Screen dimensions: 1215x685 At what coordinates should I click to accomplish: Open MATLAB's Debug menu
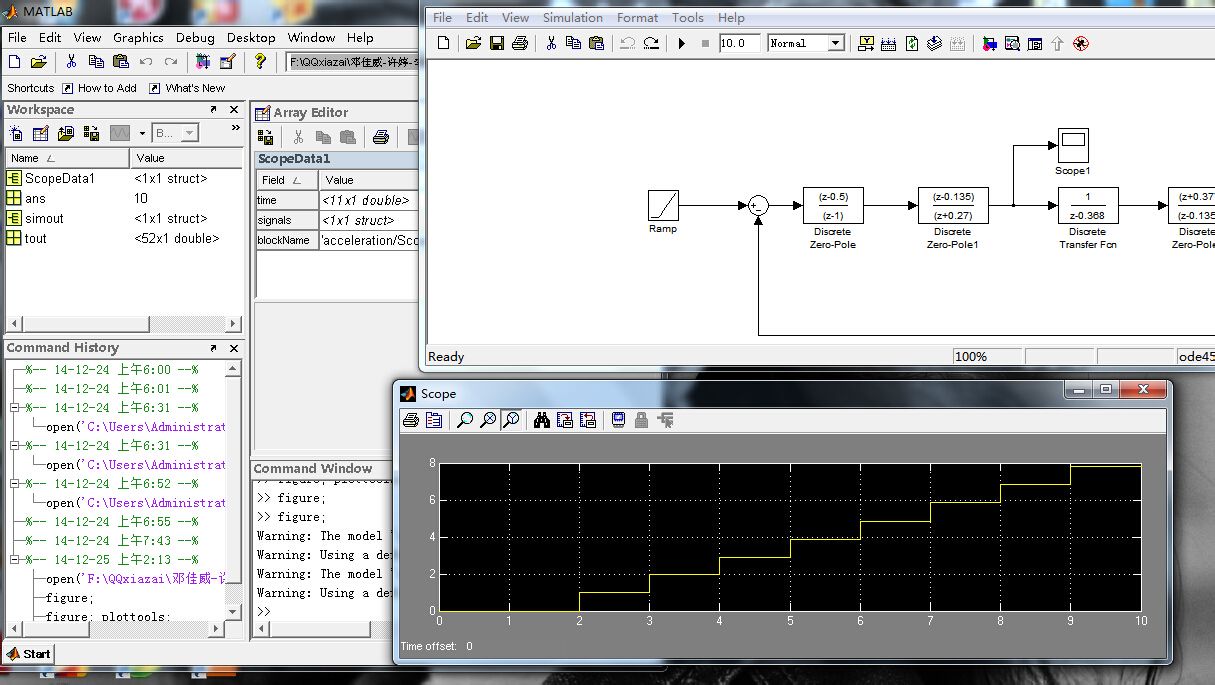[x=195, y=37]
